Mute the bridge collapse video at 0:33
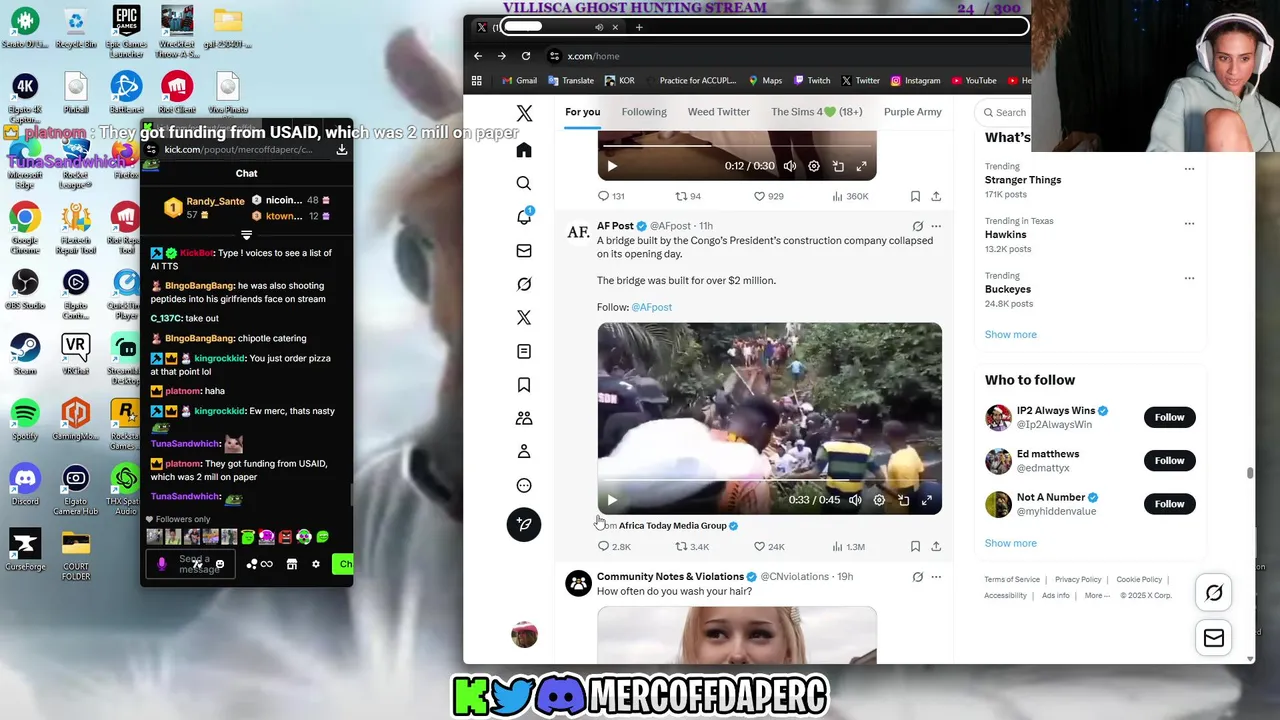 [x=855, y=500]
